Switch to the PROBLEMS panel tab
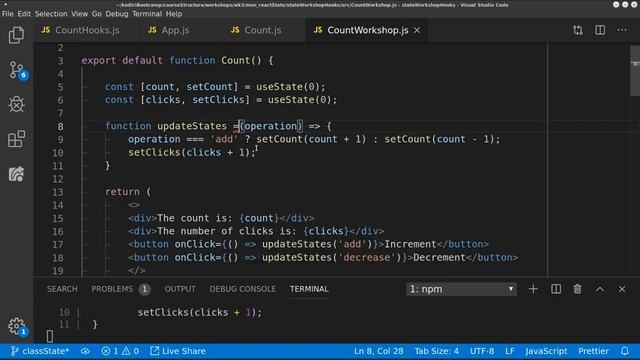This screenshot has width=640, height=360. click(x=120, y=289)
